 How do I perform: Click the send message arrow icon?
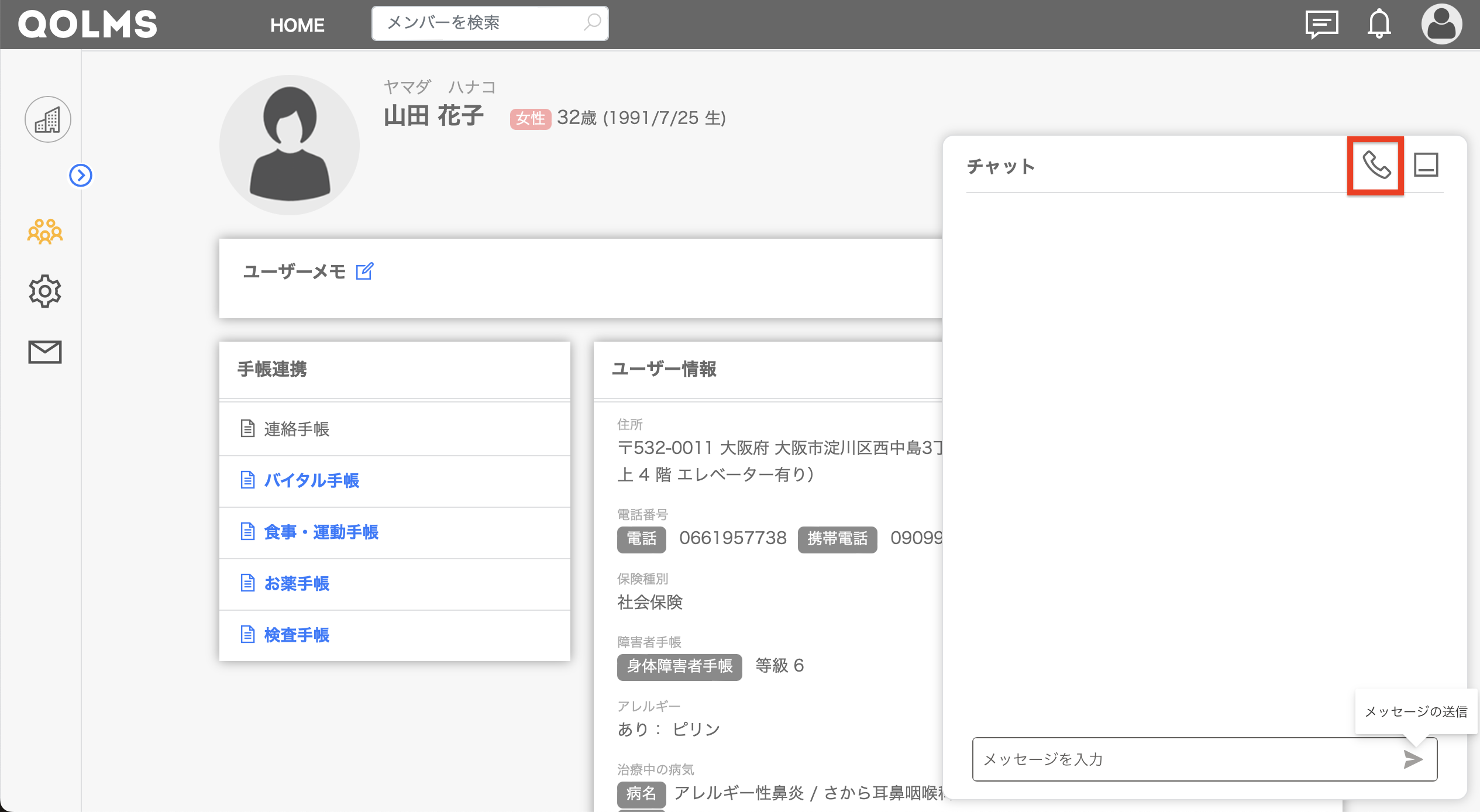pyautogui.click(x=1413, y=759)
